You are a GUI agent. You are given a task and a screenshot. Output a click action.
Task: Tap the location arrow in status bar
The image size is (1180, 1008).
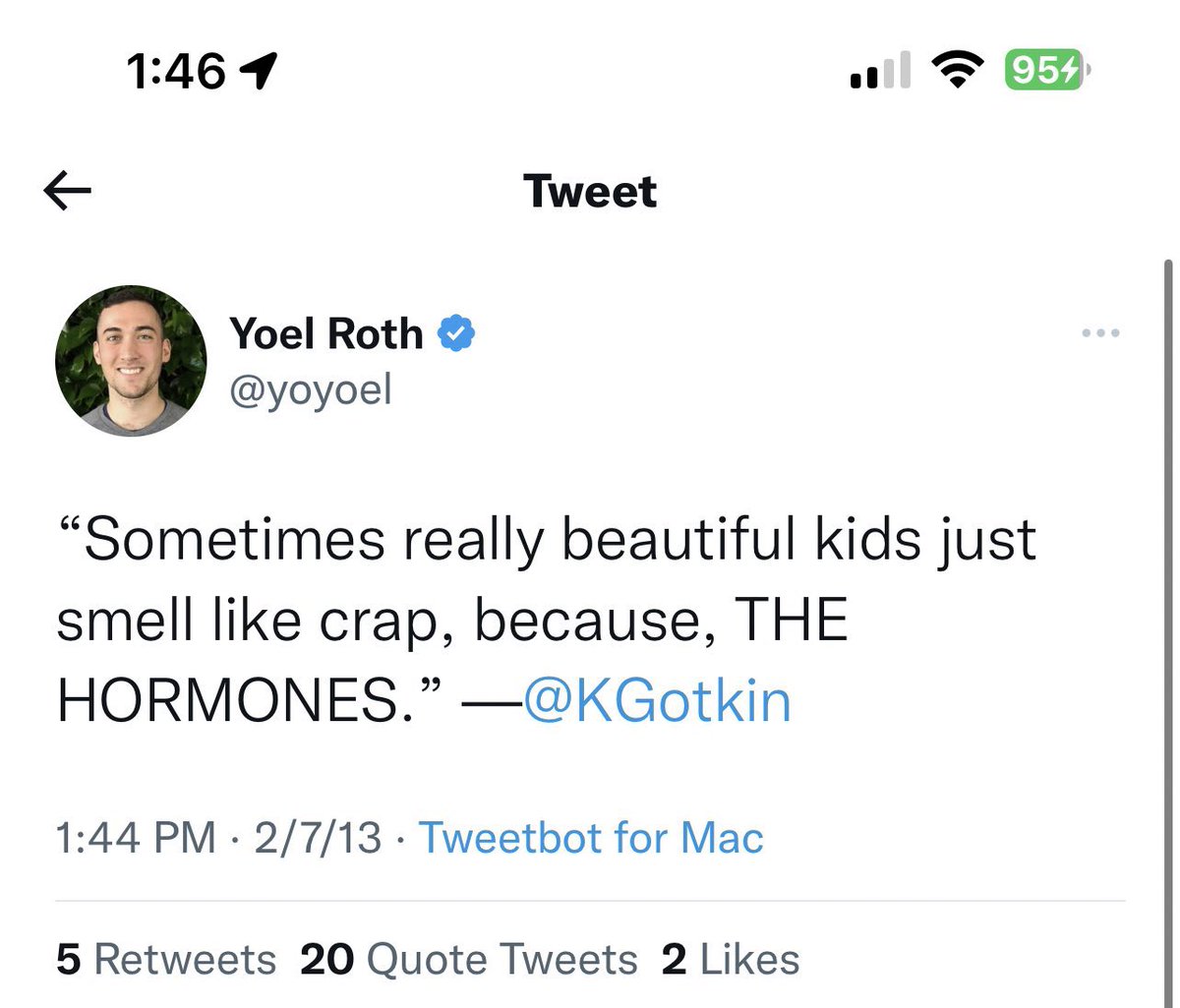click(260, 71)
